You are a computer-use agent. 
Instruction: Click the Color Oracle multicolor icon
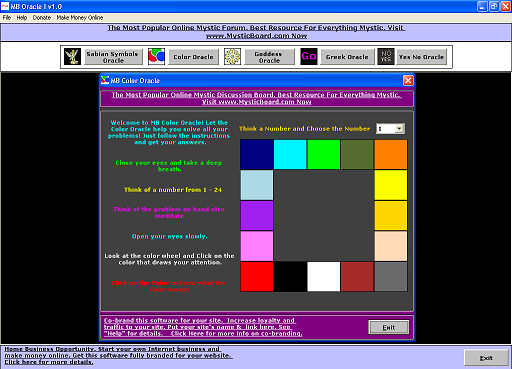point(156,56)
